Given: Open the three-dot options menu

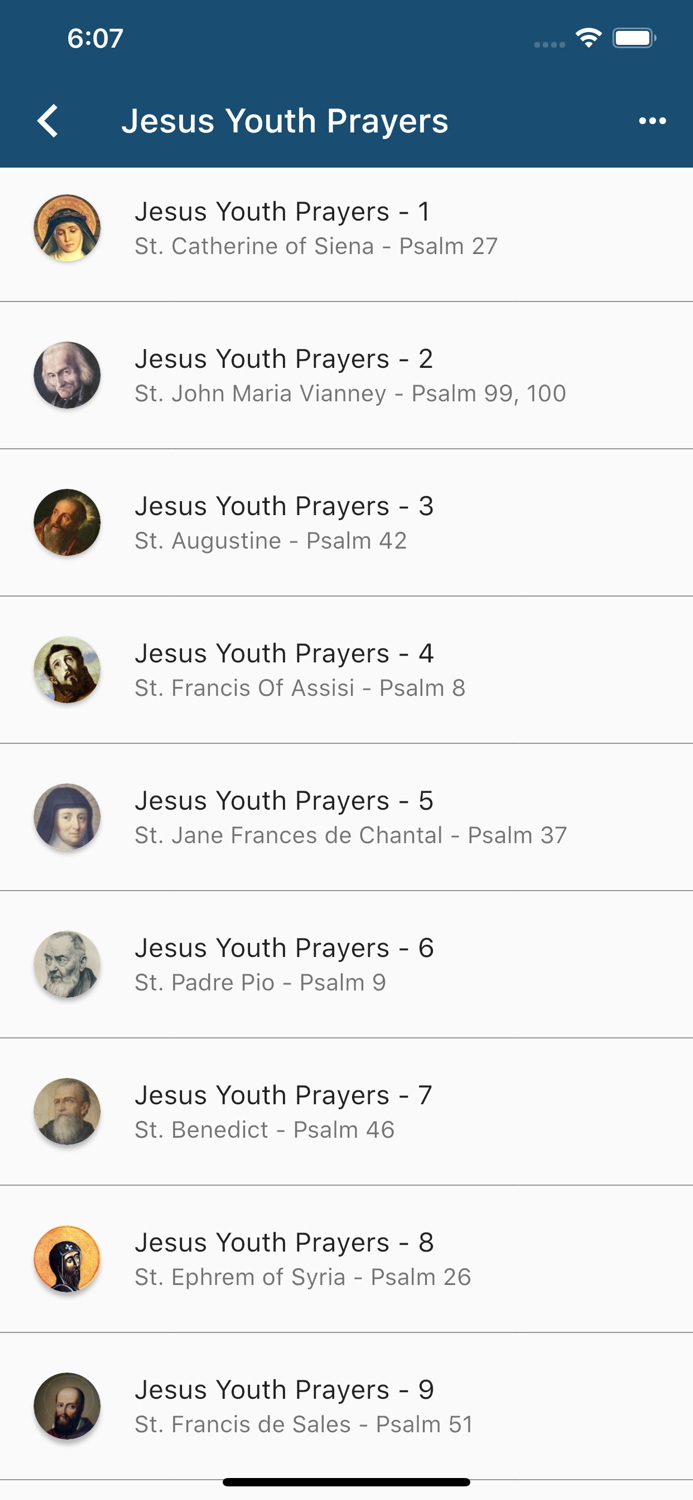Looking at the screenshot, I should point(652,120).
